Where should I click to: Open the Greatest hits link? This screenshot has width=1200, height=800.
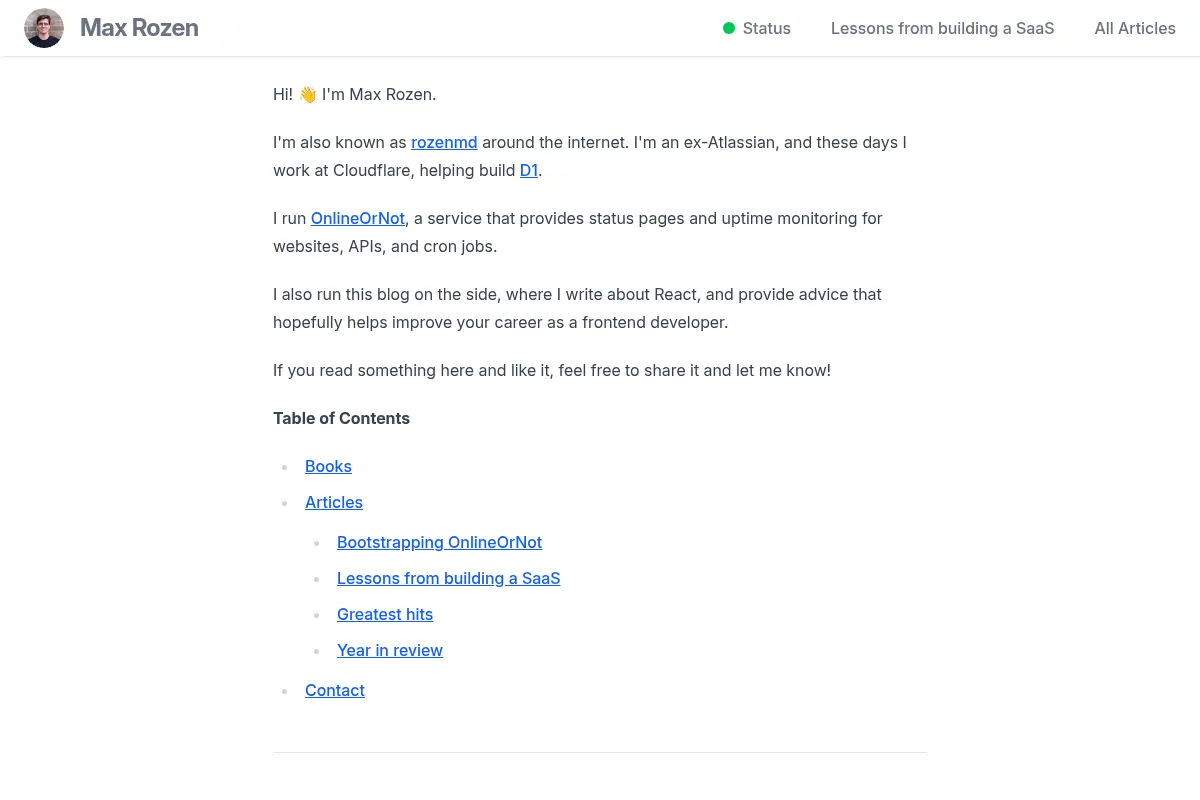pyautogui.click(x=385, y=614)
